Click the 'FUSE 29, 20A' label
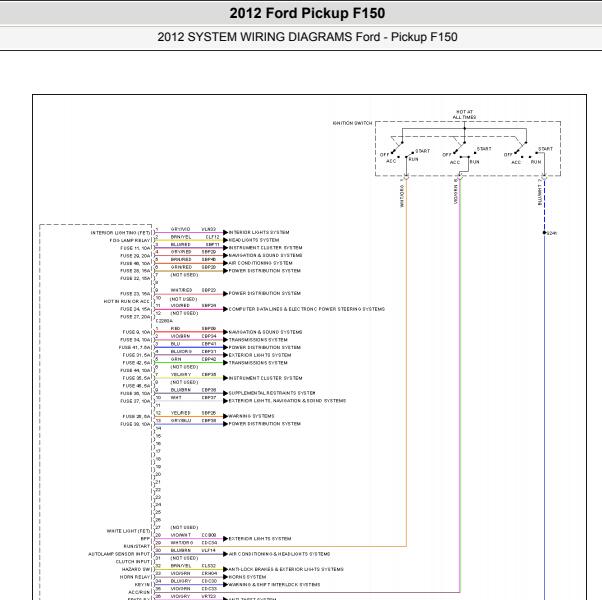Image resolution: width=602 pixels, height=600 pixels. coord(135,256)
